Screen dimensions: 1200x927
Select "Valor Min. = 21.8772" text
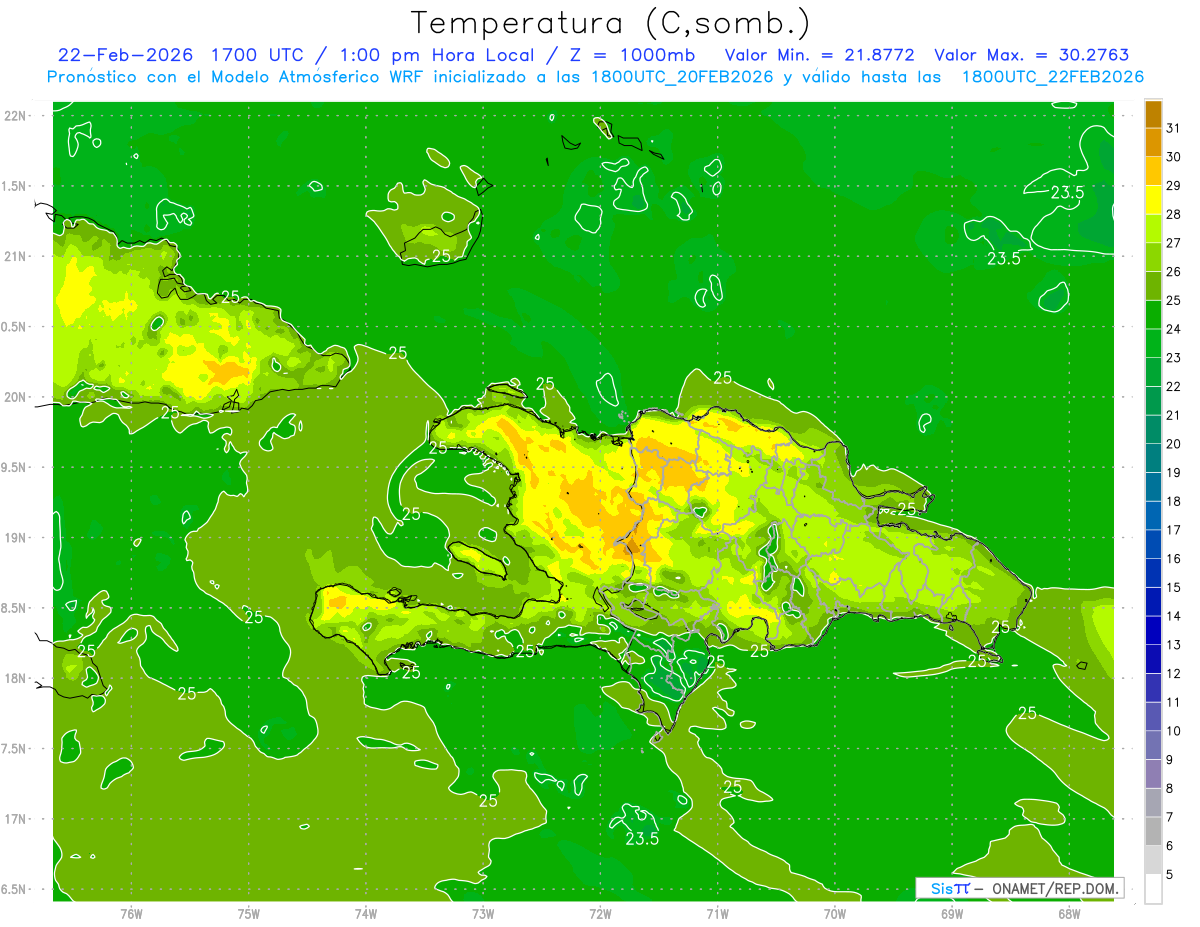click(x=819, y=55)
